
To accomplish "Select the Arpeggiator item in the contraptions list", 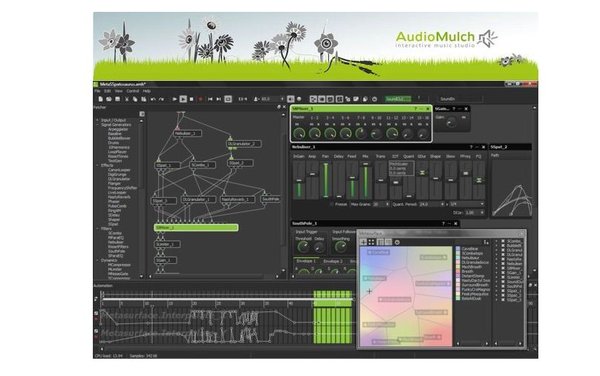I will tap(118, 129).
